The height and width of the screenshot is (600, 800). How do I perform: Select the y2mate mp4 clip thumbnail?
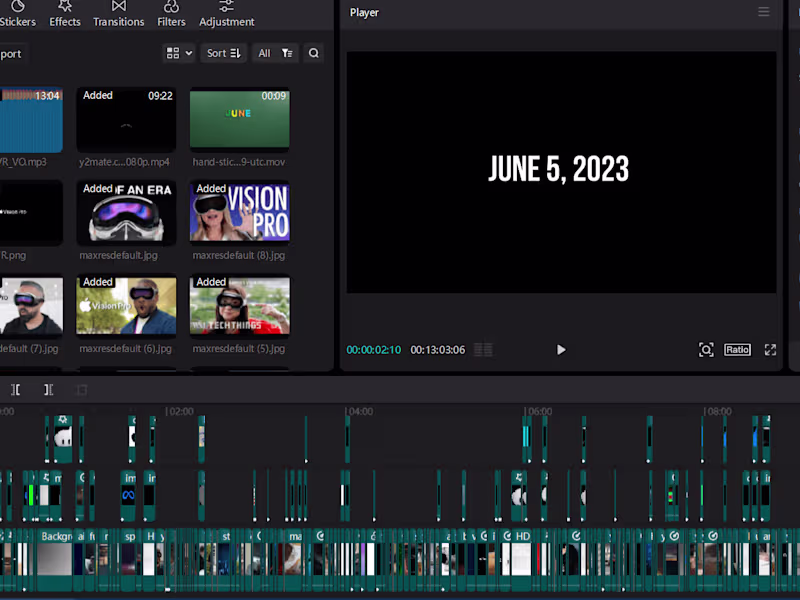(126, 120)
